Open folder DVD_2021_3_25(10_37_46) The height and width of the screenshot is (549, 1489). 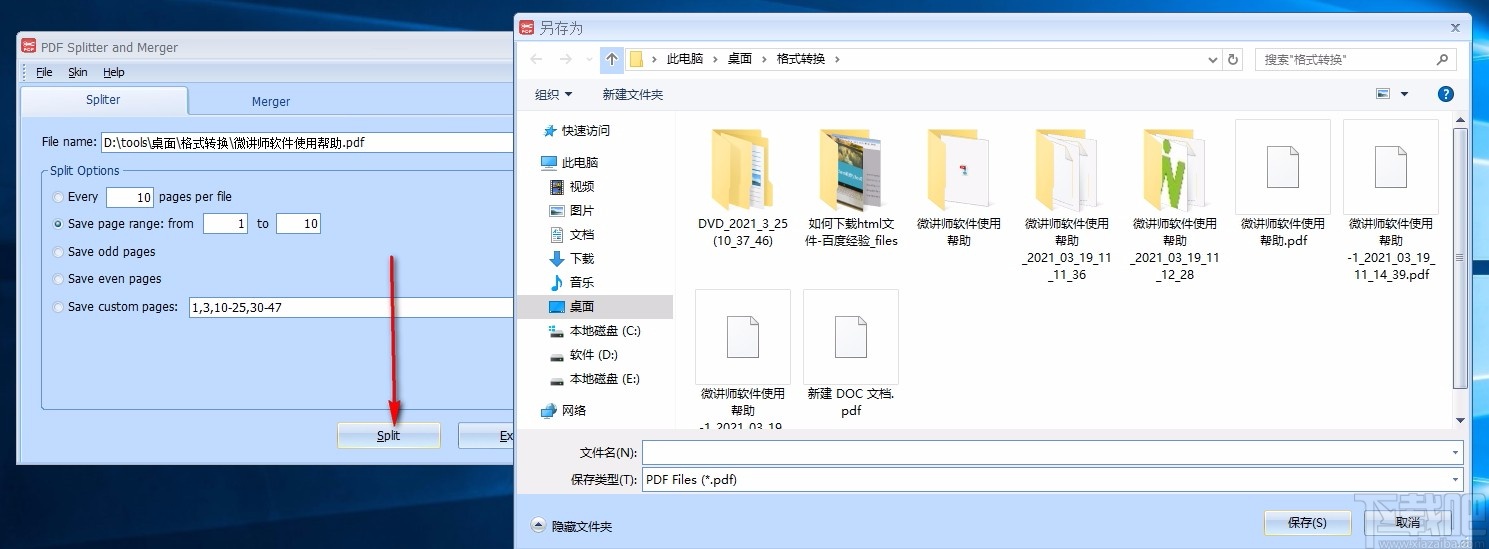pyautogui.click(x=743, y=187)
